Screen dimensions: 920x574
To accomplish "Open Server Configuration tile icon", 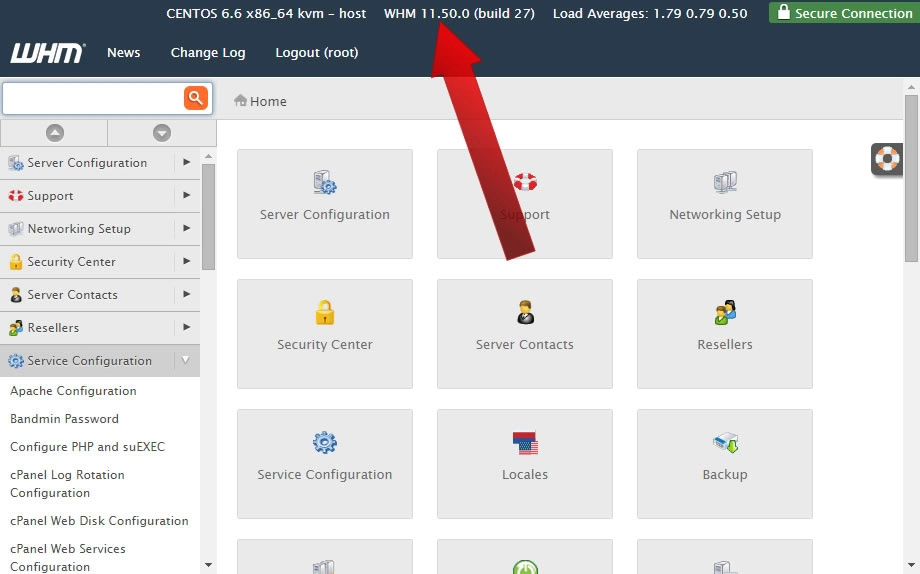I will point(324,183).
